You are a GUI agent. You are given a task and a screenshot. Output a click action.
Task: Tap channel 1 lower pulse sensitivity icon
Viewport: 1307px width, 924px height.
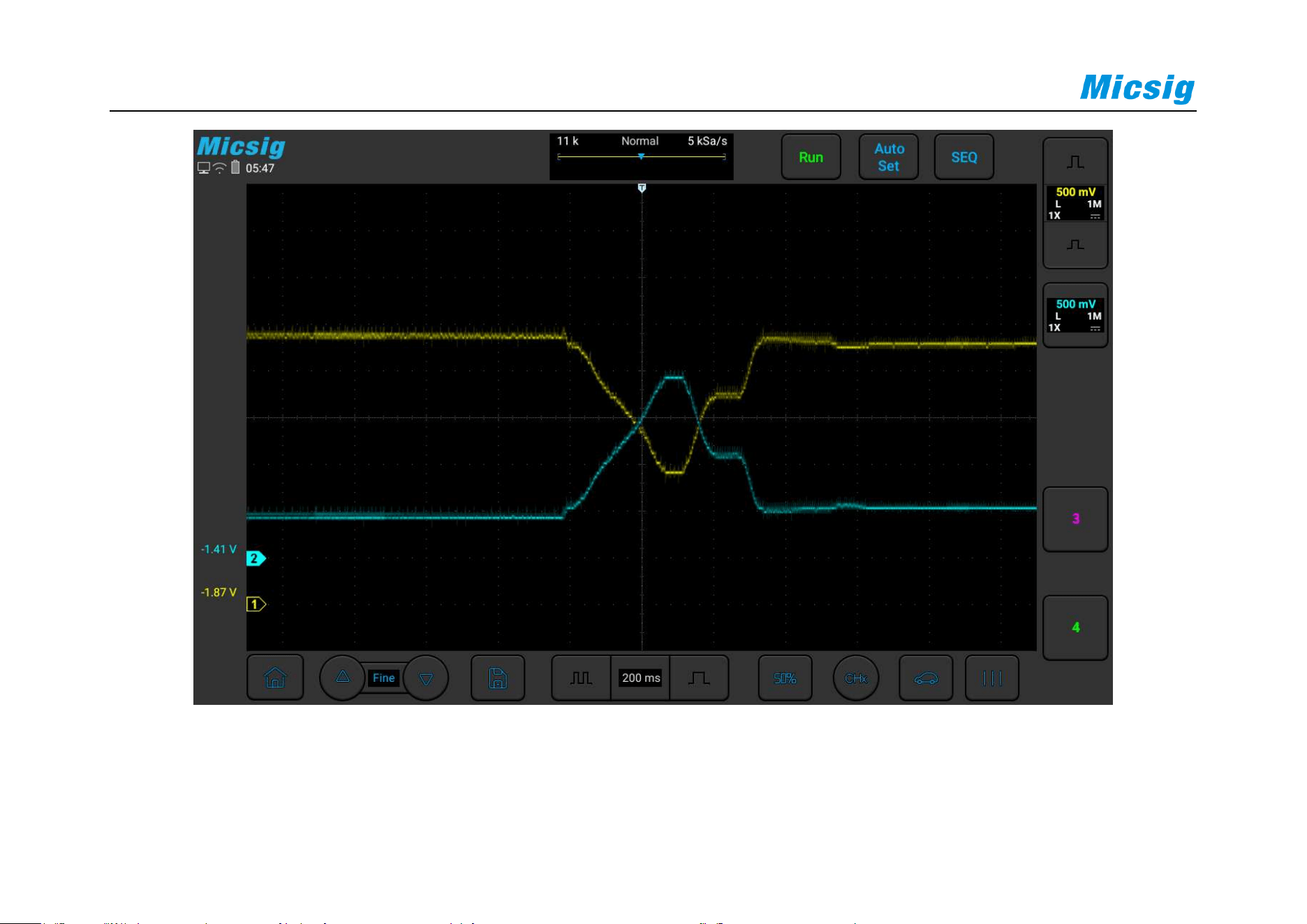tap(1075, 244)
